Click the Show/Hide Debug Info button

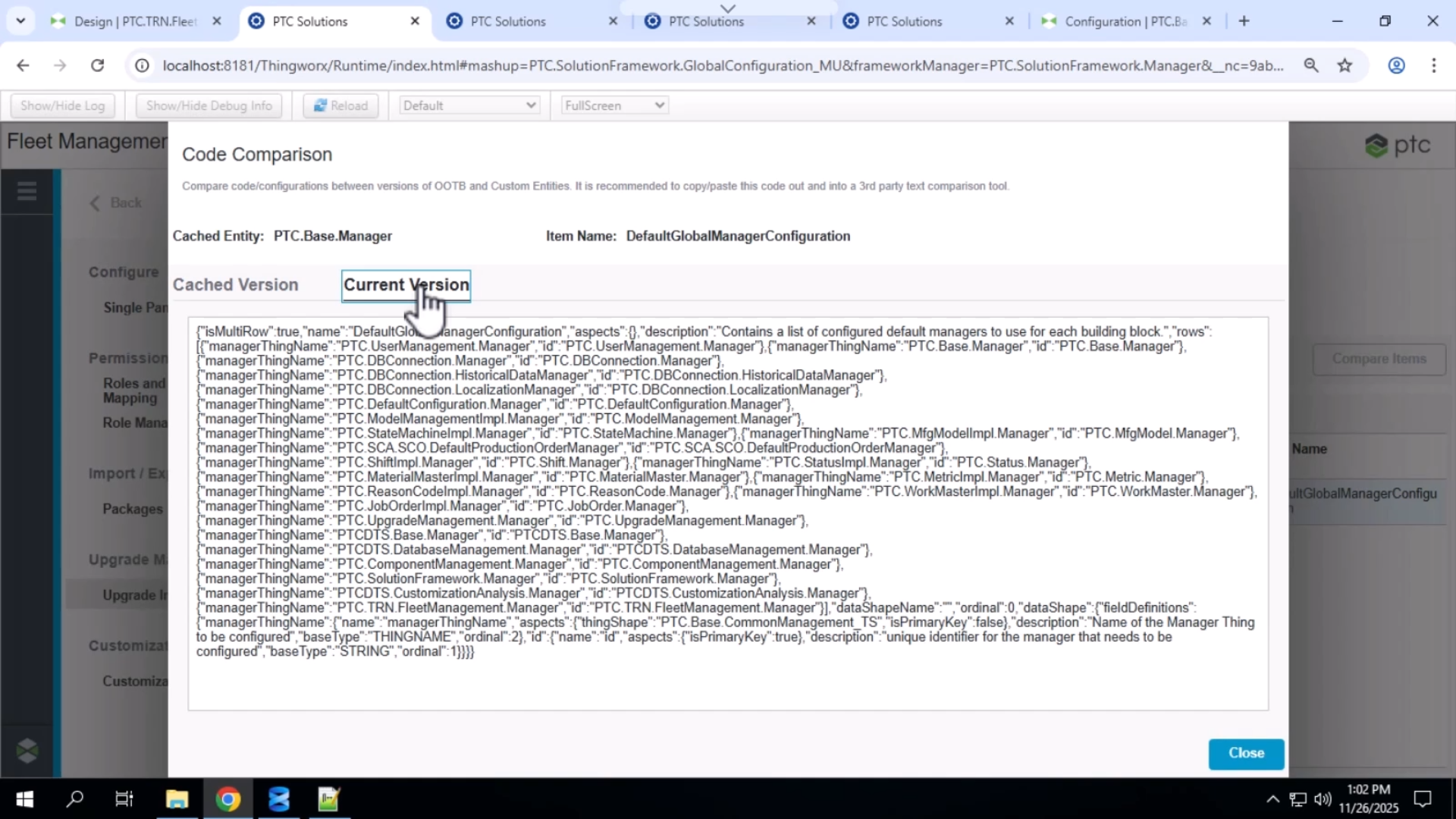tap(209, 105)
